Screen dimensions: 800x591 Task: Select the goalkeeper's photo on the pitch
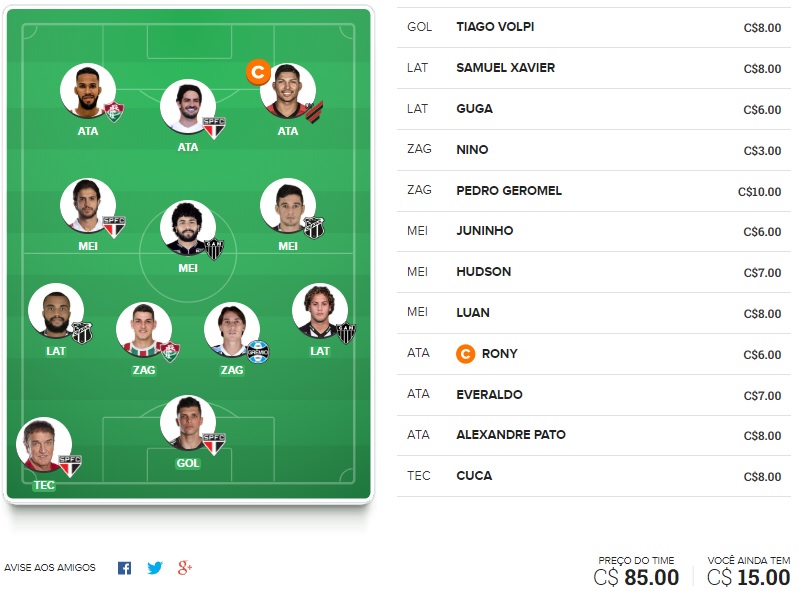tap(188, 422)
